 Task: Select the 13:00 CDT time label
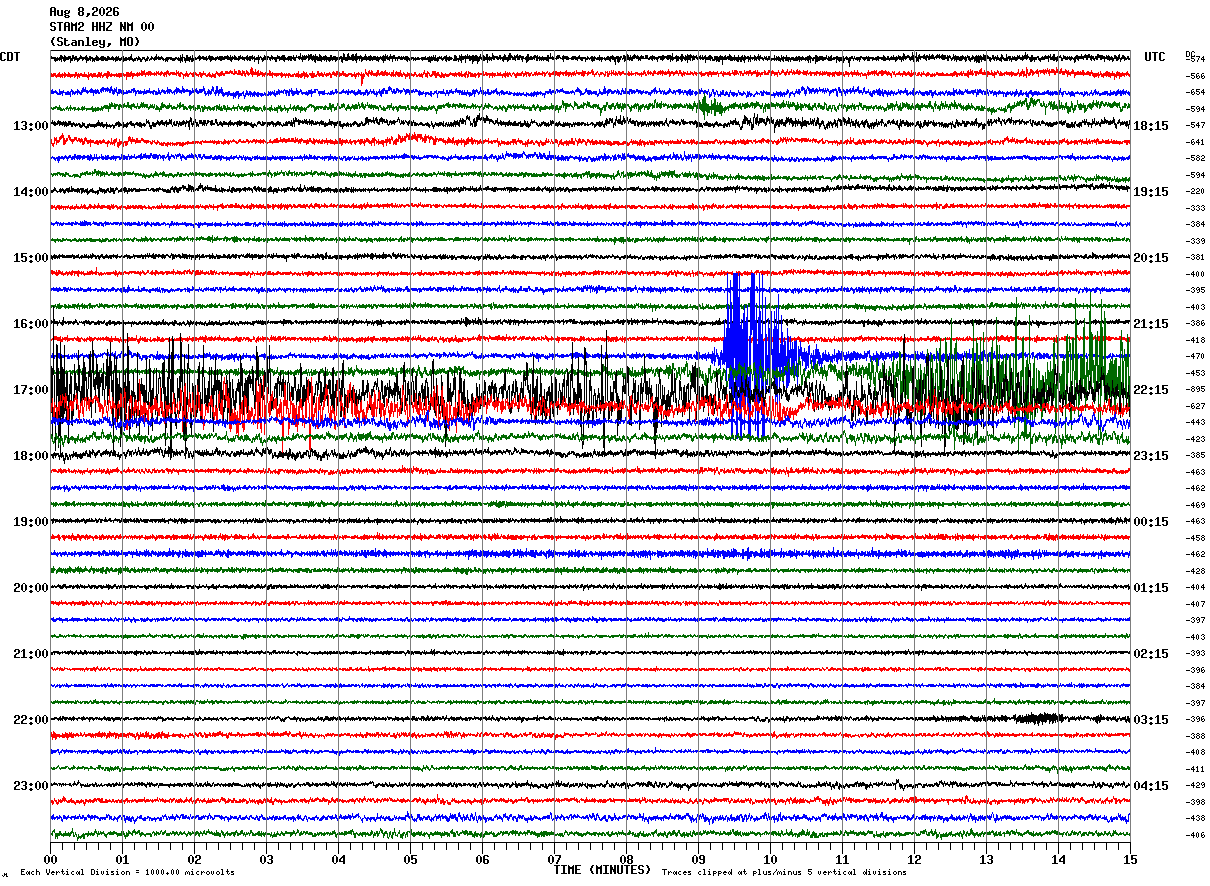coord(31,125)
